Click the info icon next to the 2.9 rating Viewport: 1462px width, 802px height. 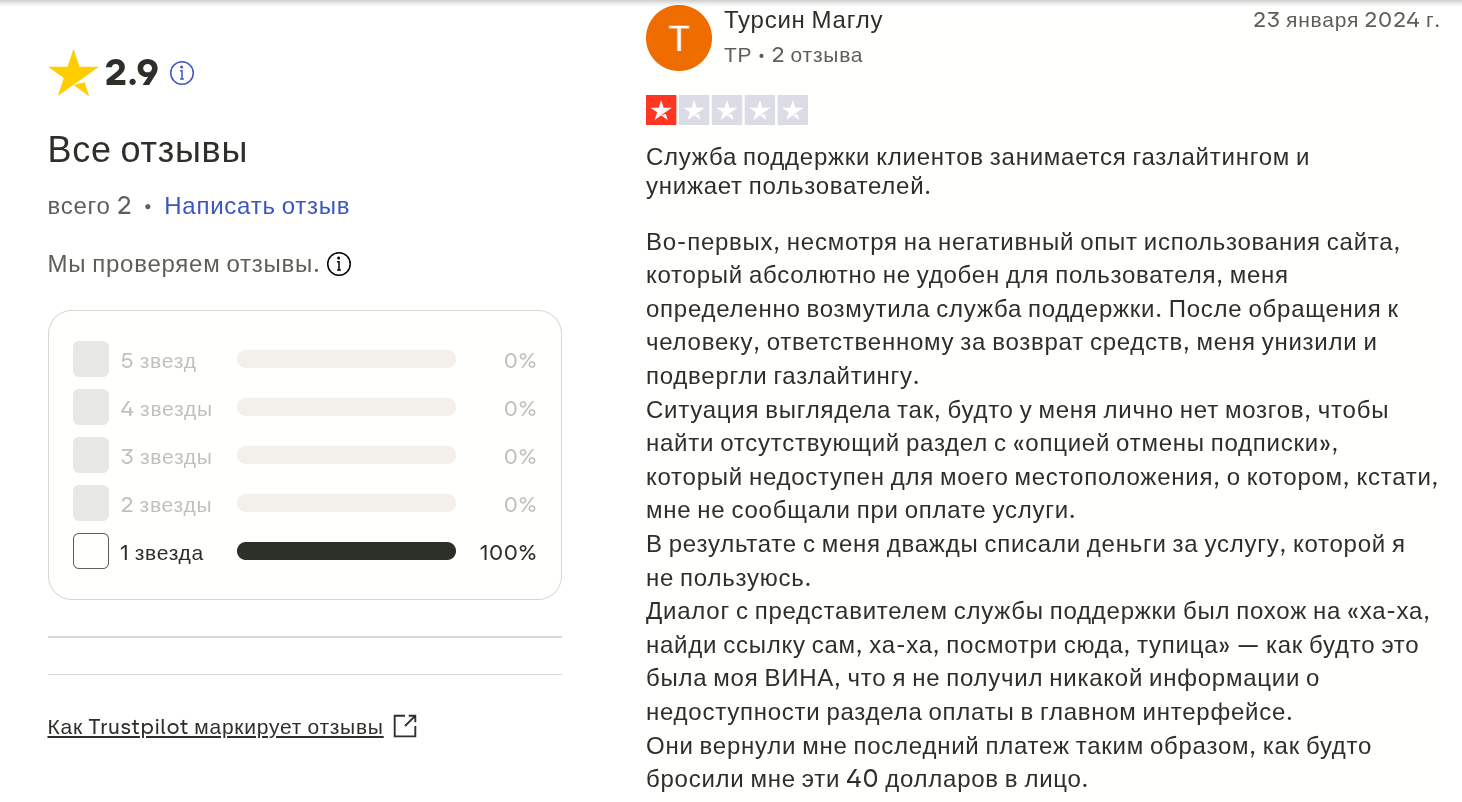[181, 72]
